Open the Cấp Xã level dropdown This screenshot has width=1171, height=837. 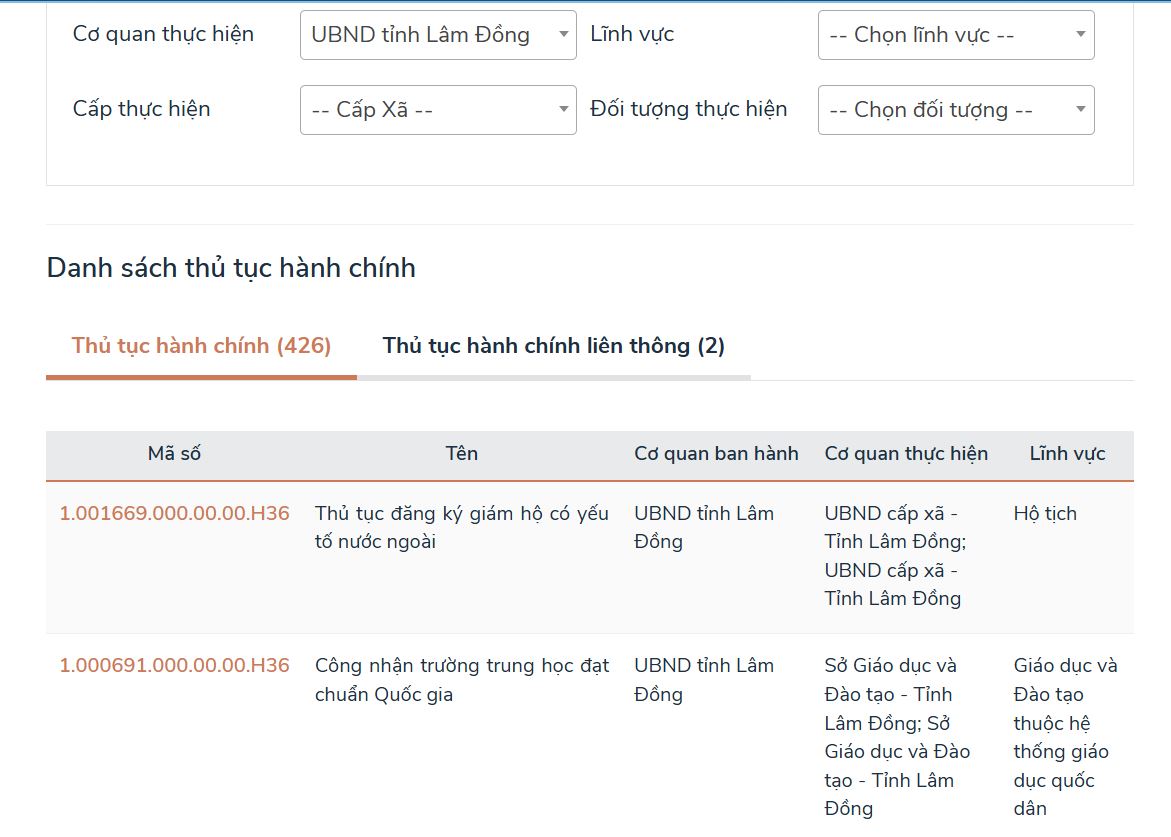click(437, 110)
